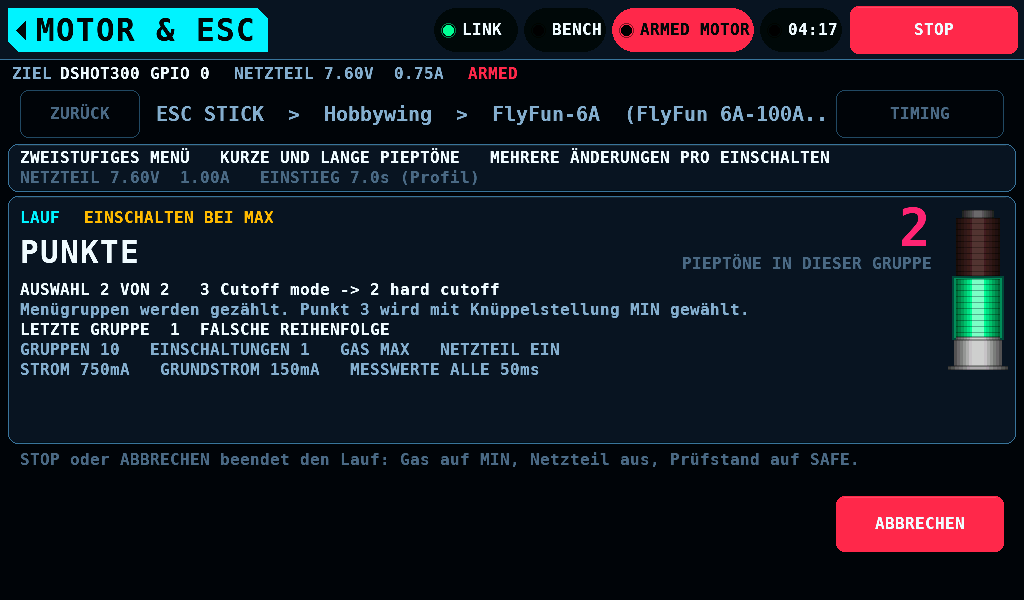The image size is (1024, 600).
Task: Click the NETZTEIL 7.60V 0.75A readout
Action: pos(338,74)
